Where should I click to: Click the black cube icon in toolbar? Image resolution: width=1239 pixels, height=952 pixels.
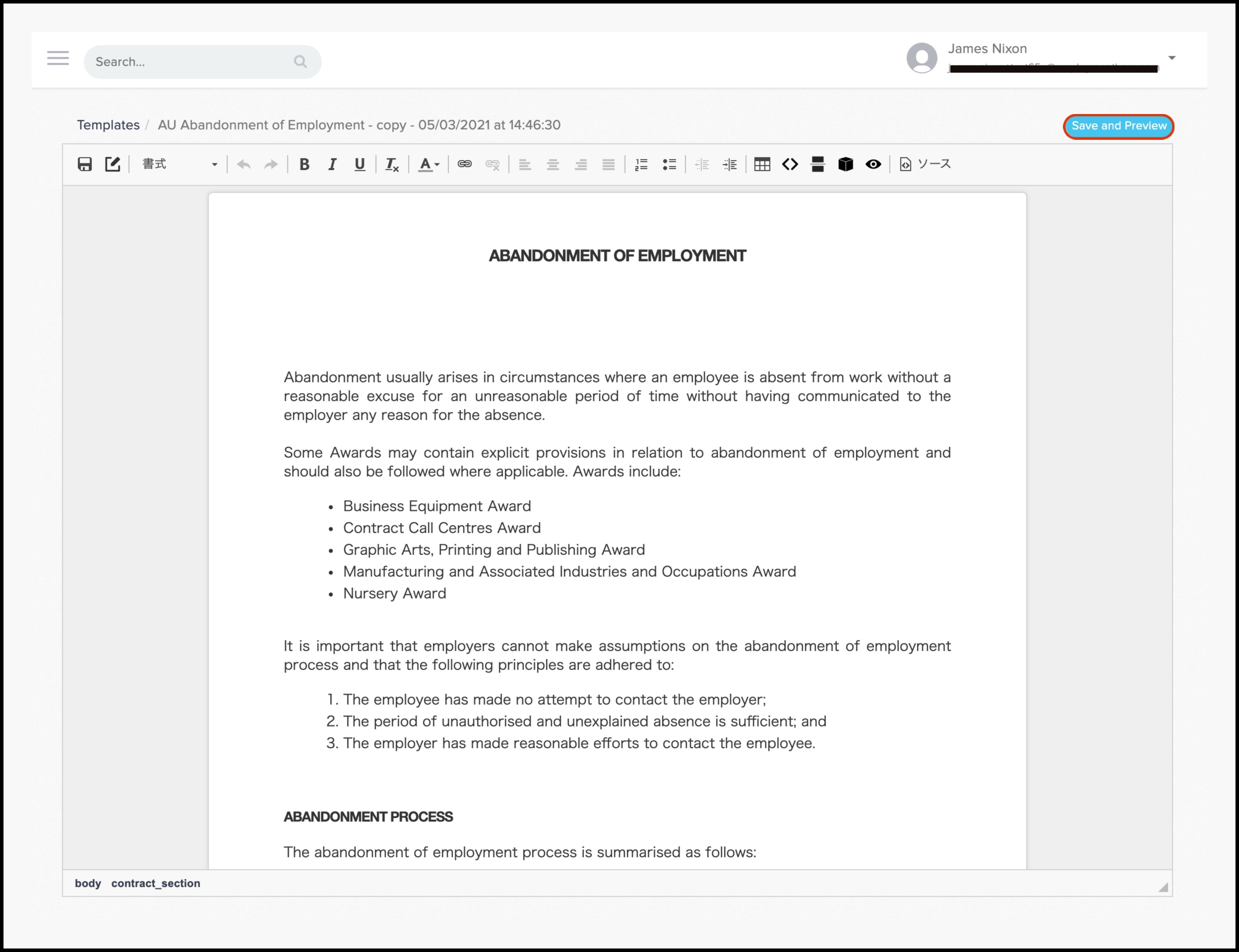coord(845,164)
